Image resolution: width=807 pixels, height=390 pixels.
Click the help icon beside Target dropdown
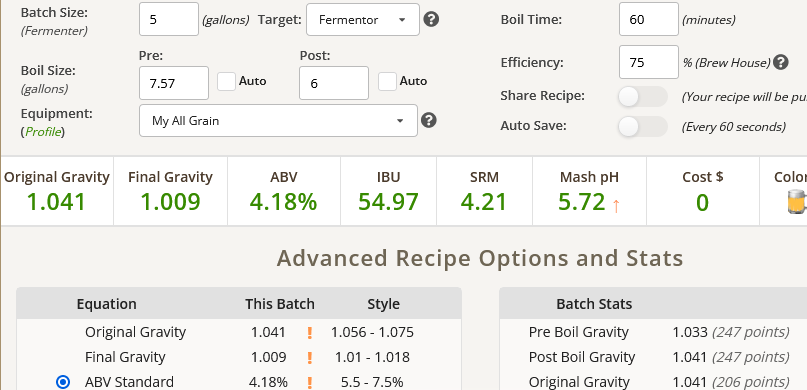pos(431,20)
